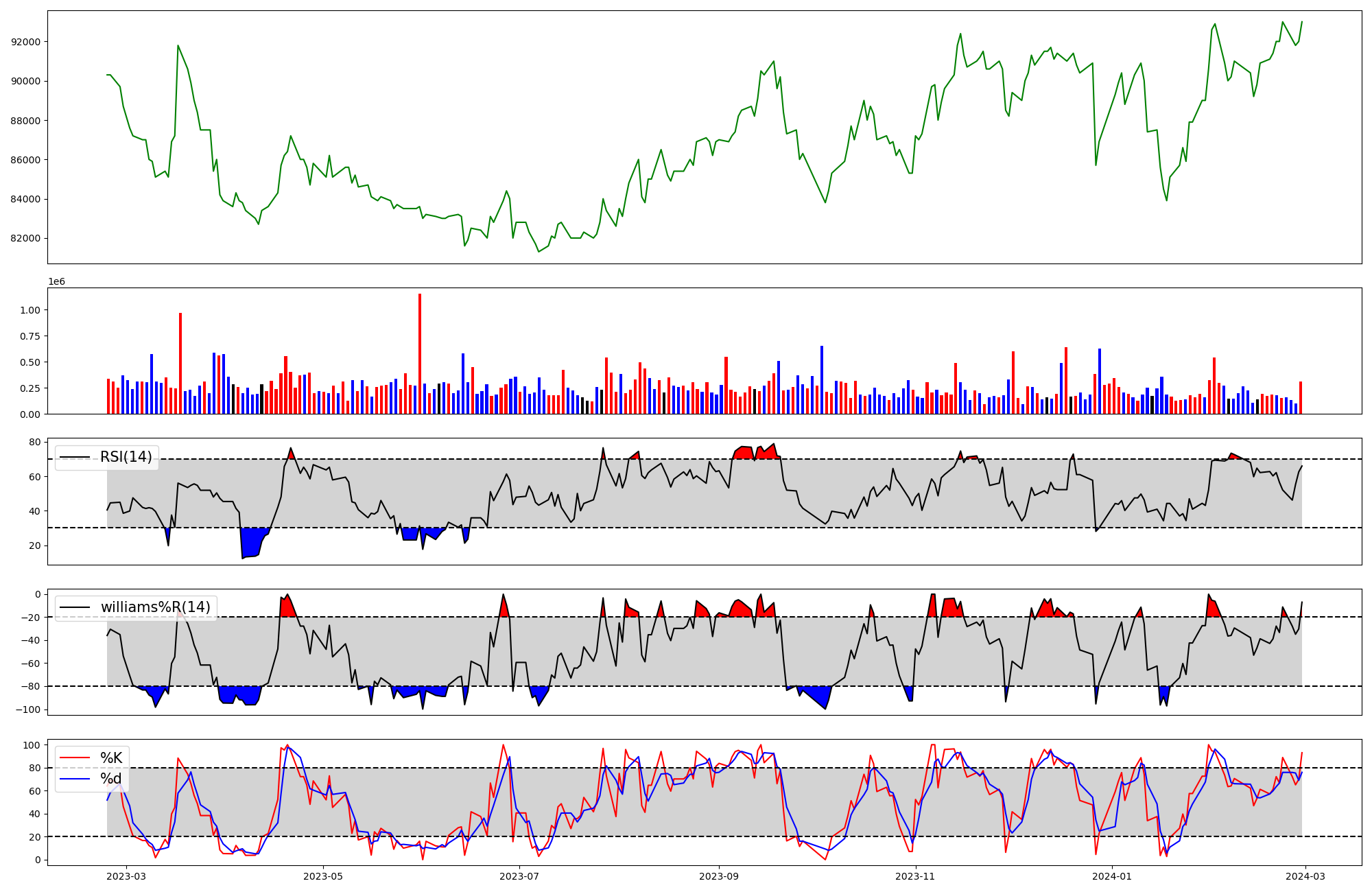The width and height of the screenshot is (1372, 892).
Task: Click the RSI(14) legend label
Action: pos(126,457)
